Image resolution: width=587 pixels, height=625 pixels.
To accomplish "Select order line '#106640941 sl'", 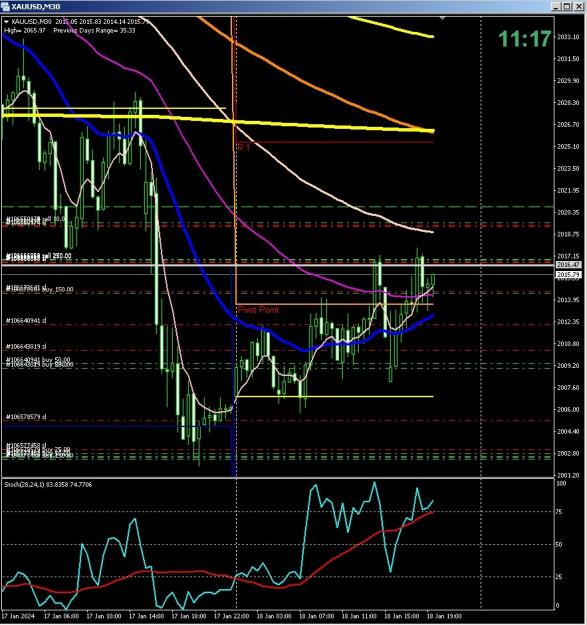I will pos(26,320).
